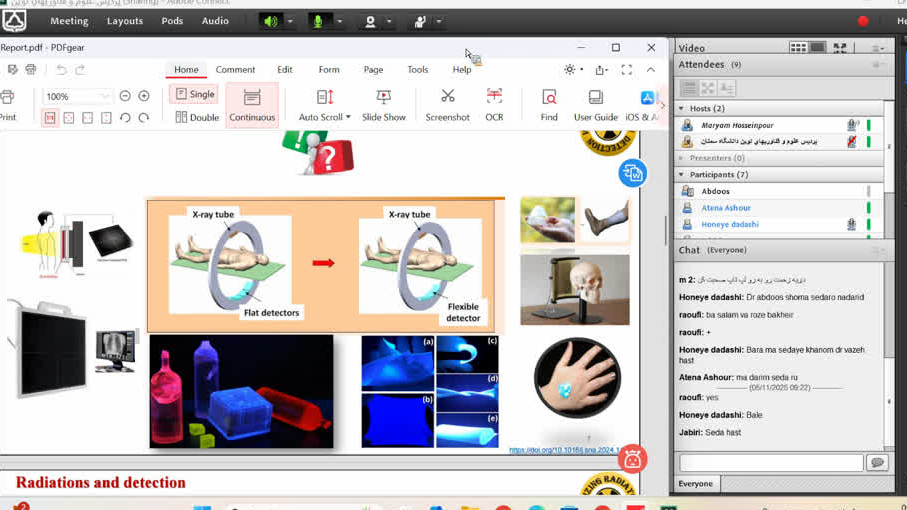Toggle the green microphone button

[318, 21]
